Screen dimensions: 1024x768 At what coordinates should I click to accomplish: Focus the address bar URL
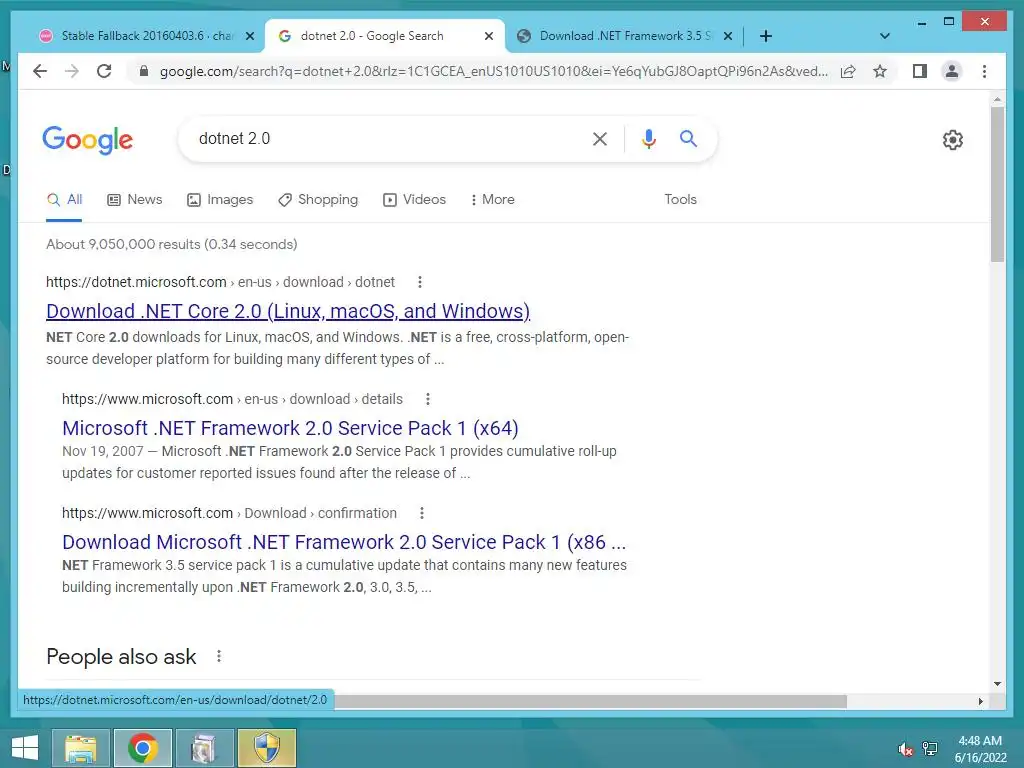493,71
